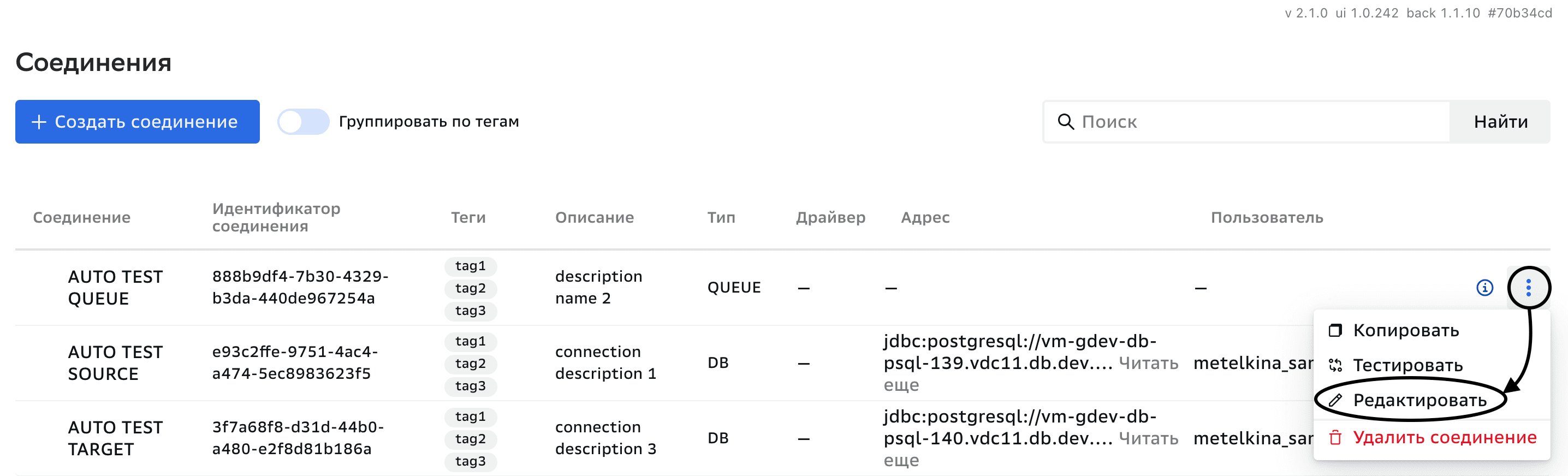Click the AUTO TEST SOURCE connection name

pyautogui.click(x=115, y=363)
